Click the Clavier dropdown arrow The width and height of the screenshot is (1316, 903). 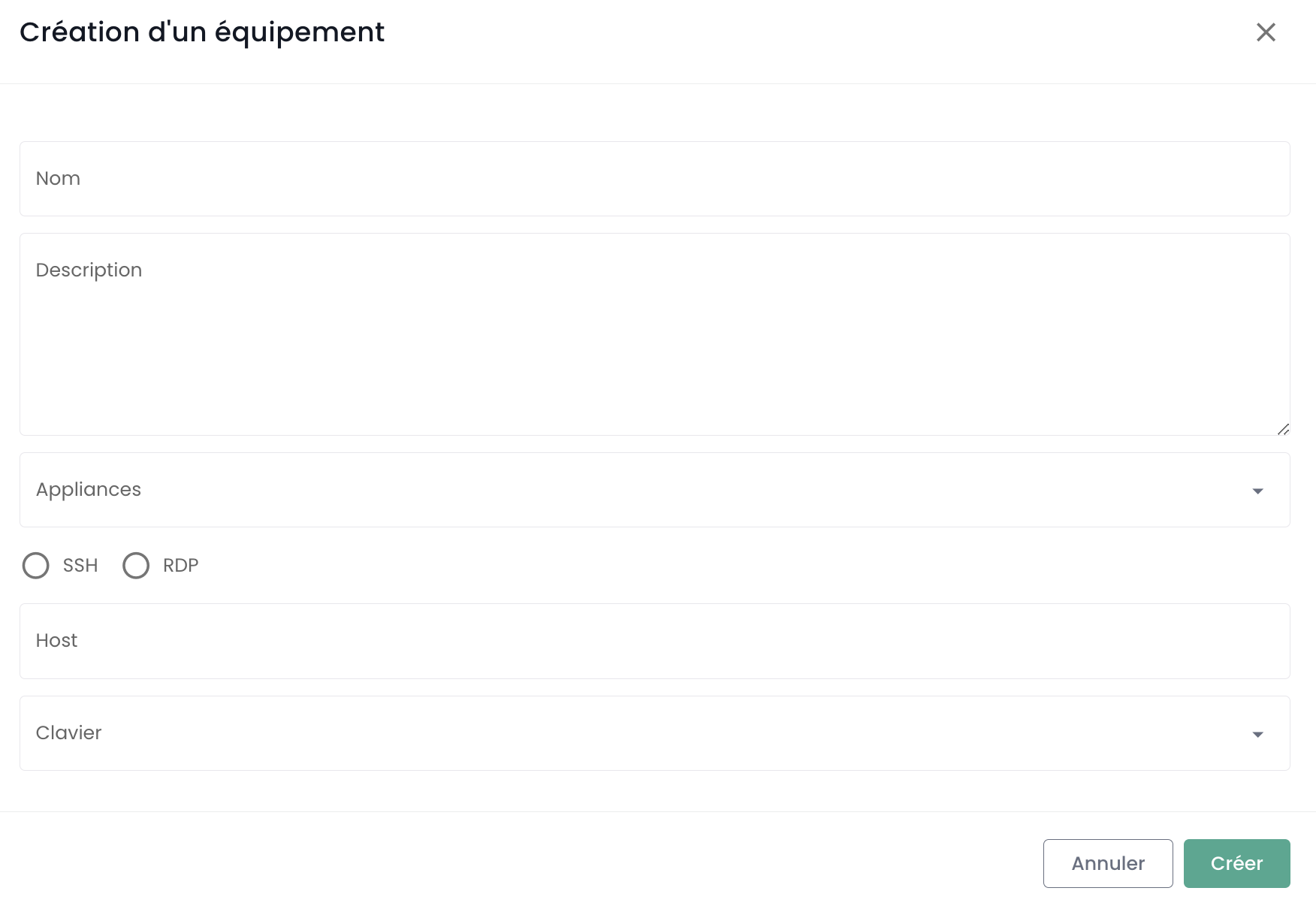pos(1257,734)
